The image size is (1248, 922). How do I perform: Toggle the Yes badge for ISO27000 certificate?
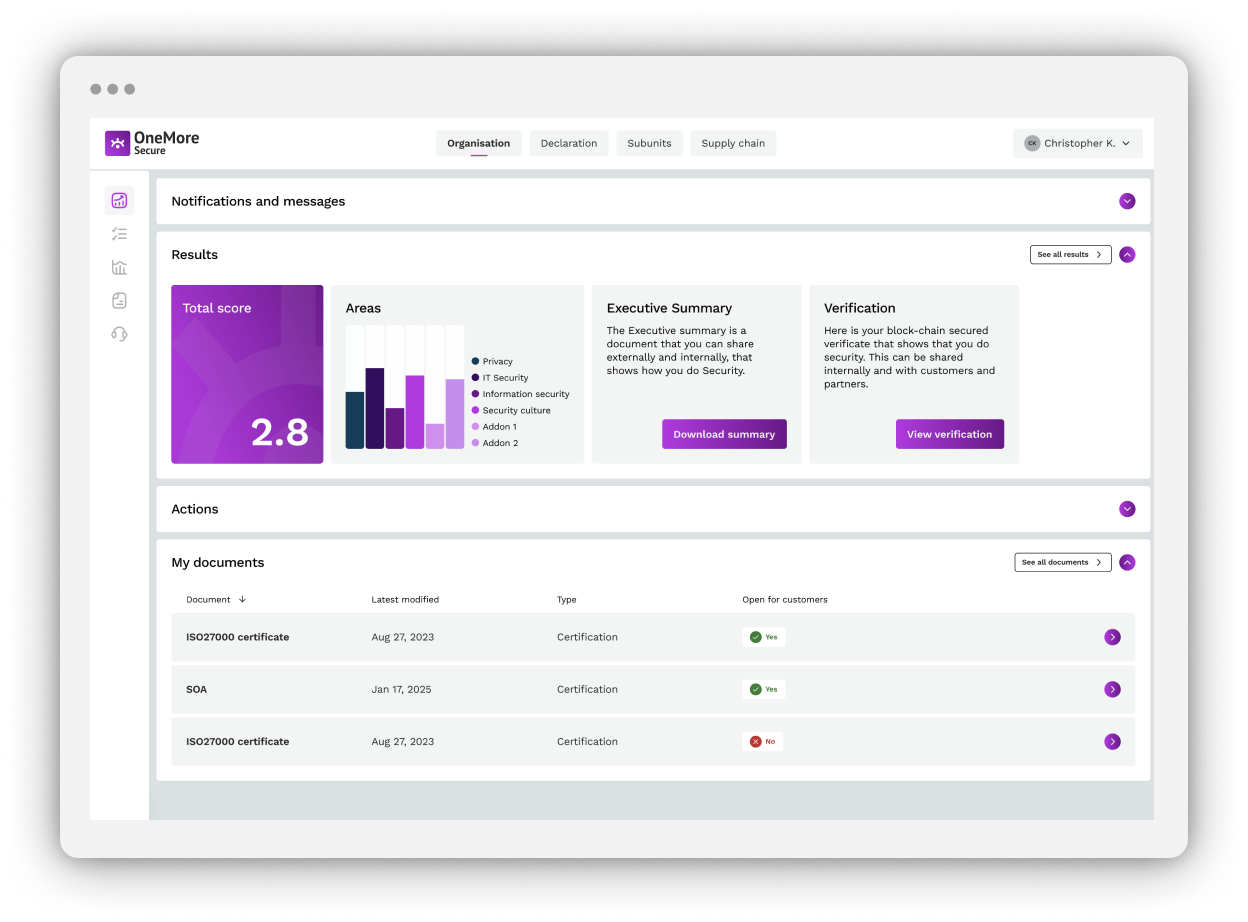point(763,637)
